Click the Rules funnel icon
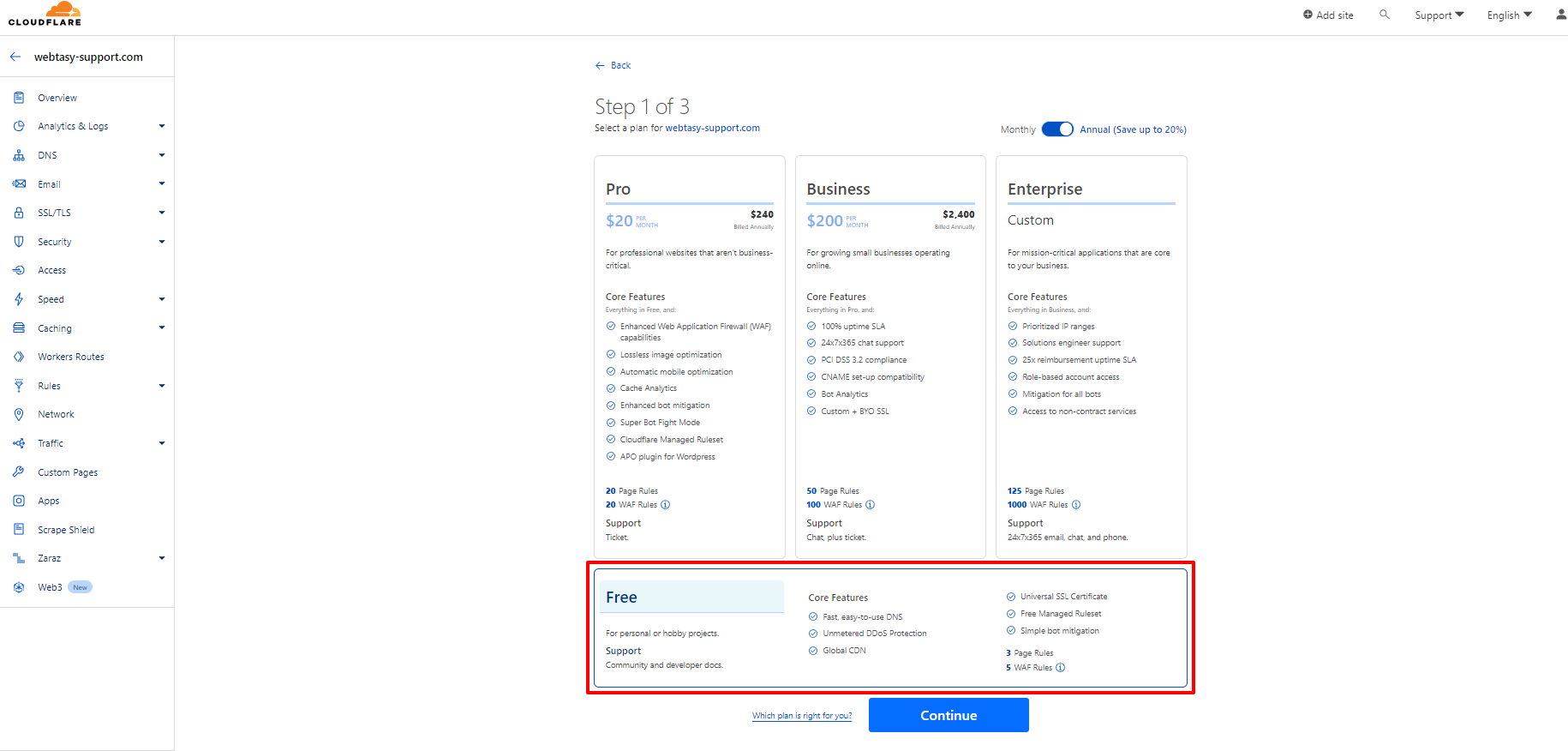The width and height of the screenshot is (1568, 751). (19, 386)
